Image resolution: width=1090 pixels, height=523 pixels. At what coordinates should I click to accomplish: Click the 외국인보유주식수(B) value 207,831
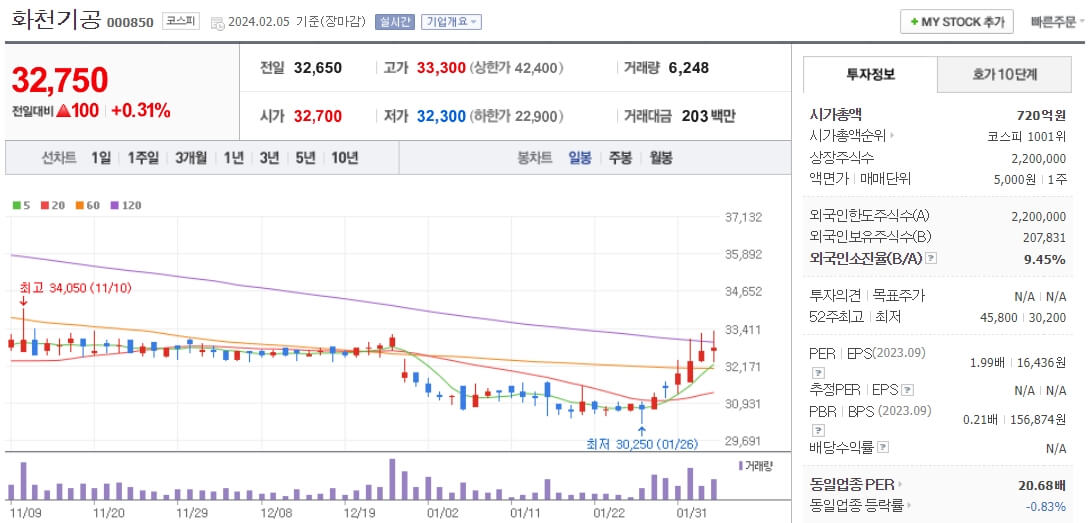coord(1044,238)
